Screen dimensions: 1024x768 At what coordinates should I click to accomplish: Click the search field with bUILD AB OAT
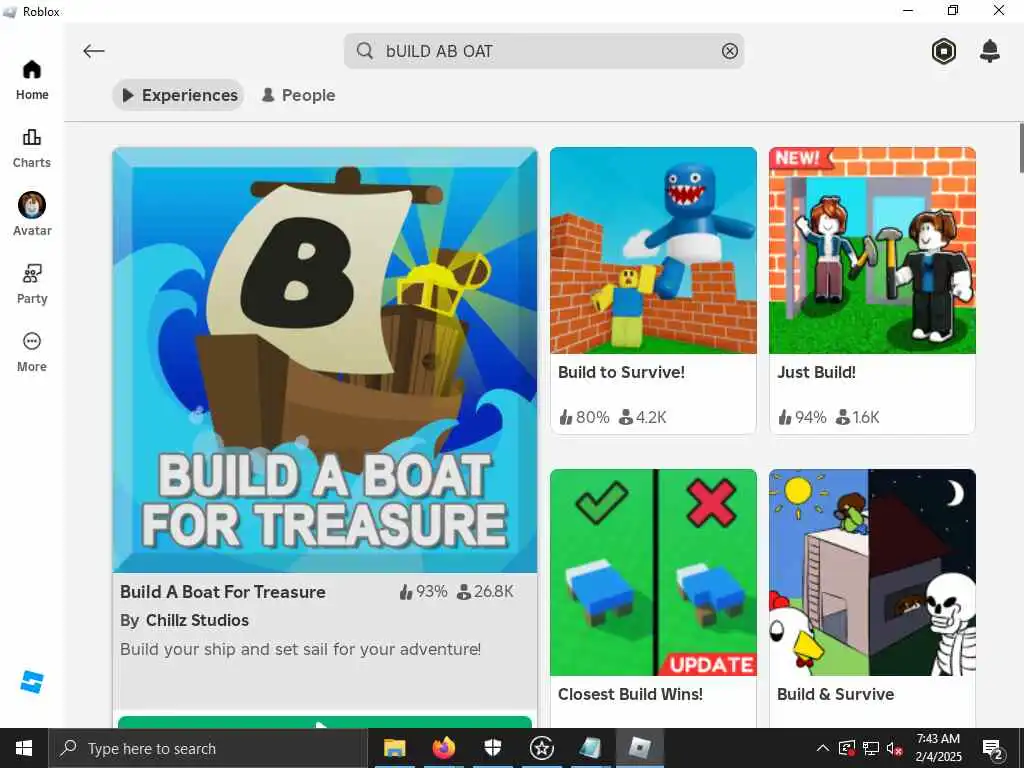[x=544, y=51]
